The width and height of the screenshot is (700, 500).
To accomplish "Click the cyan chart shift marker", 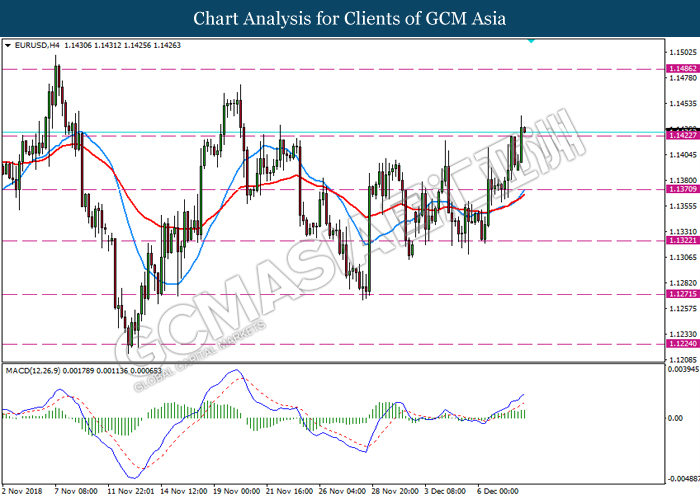I will point(531,41).
